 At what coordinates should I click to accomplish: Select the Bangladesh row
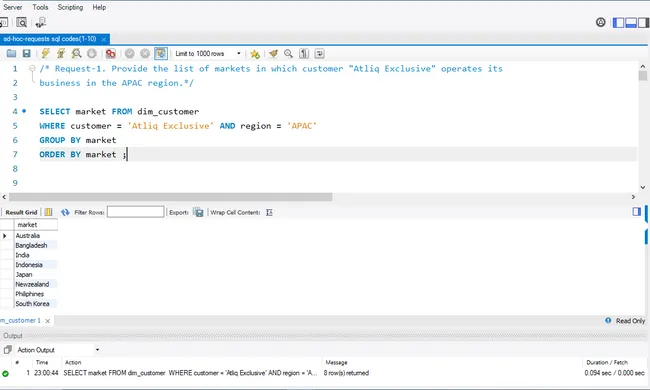(x=36, y=245)
